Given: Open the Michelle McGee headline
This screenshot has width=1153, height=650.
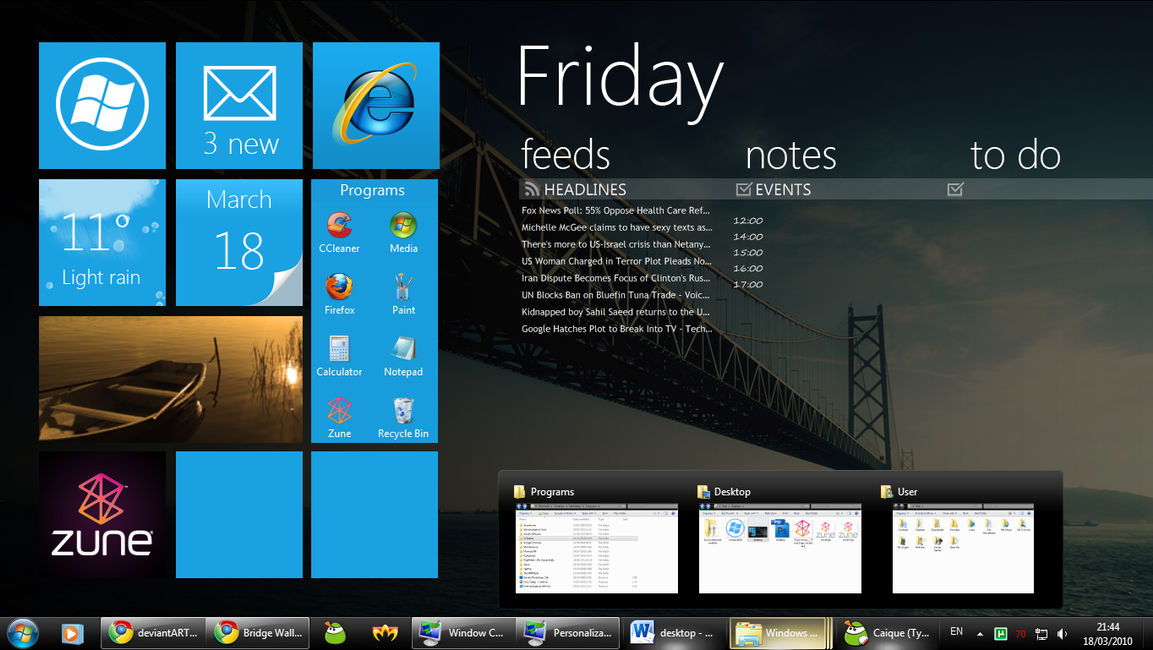Looking at the screenshot, I should pyautogui.click(x=616, y=227).
